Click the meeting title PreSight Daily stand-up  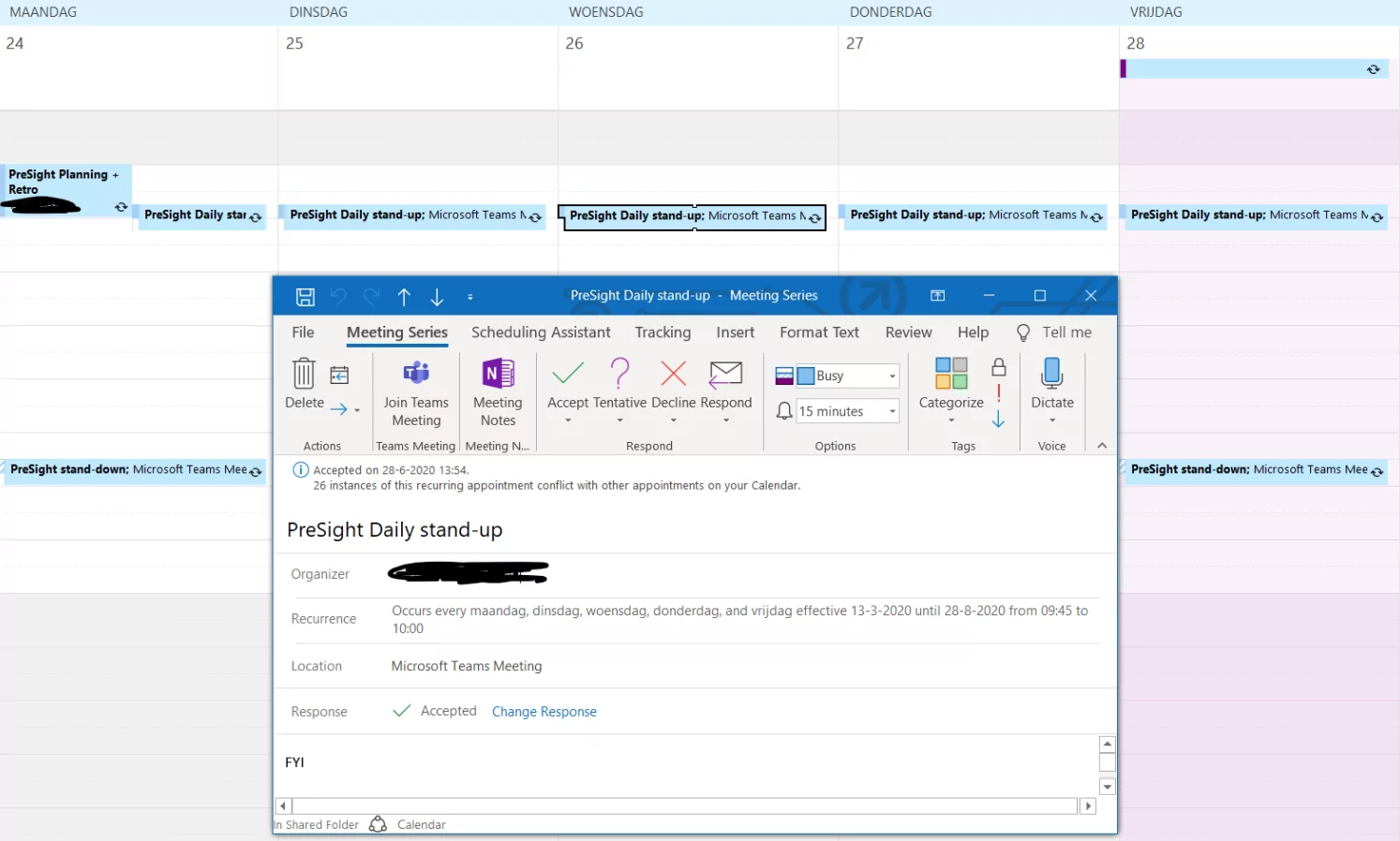395,530
